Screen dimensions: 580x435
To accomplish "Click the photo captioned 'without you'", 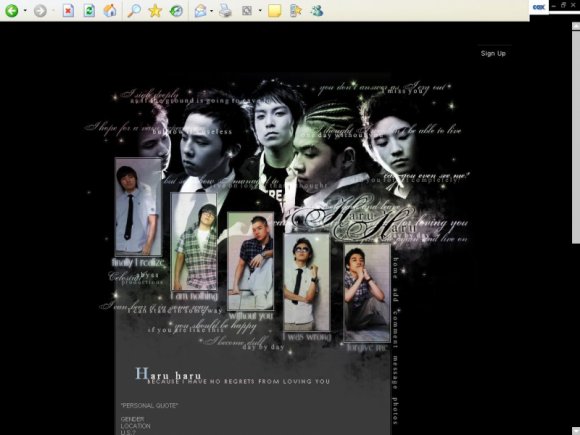I will [250, 261].
